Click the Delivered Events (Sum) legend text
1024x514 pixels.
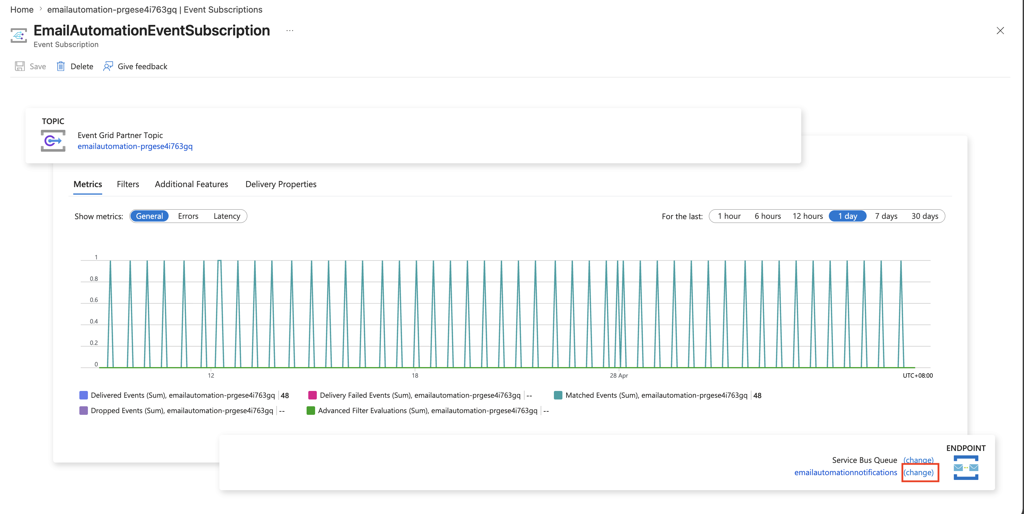coord(183,395)
